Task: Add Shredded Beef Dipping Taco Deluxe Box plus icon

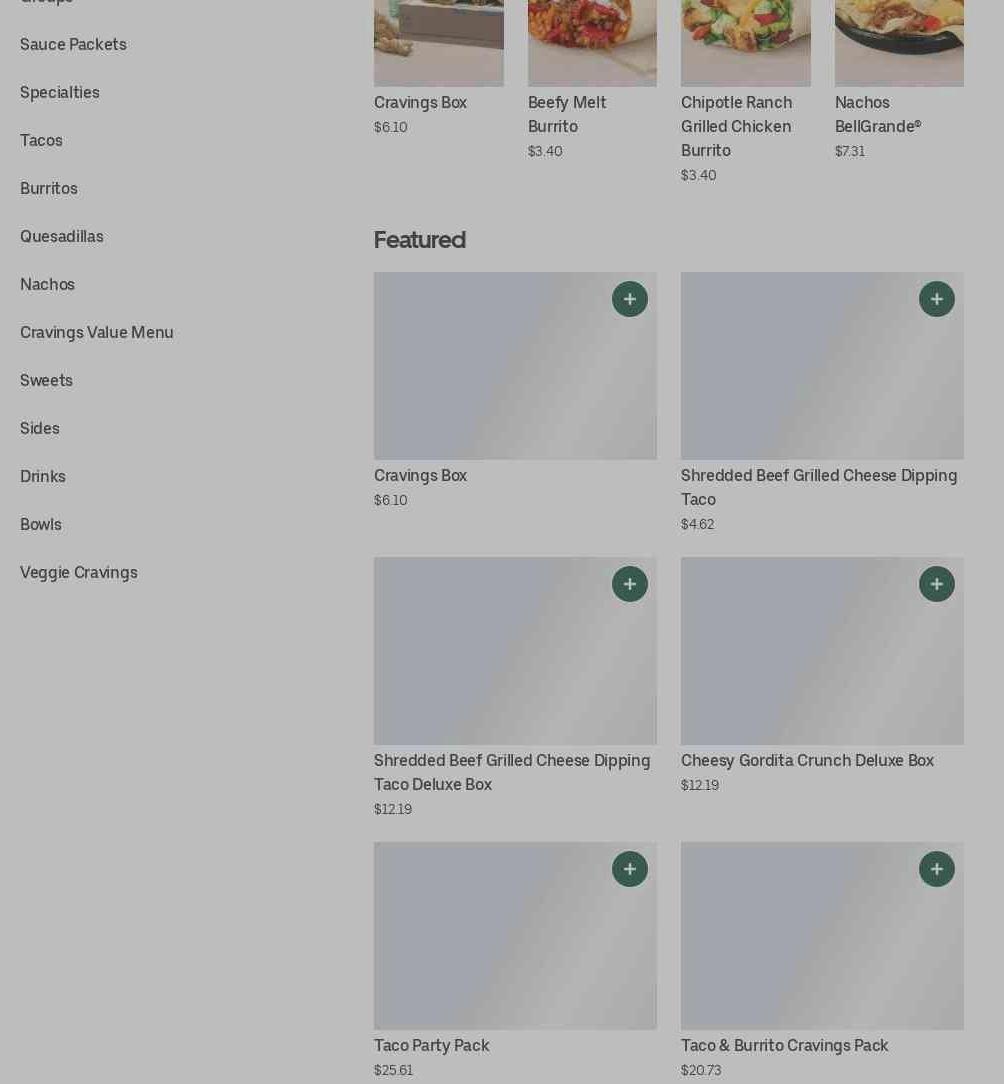Action: click(x=629, y=583)
